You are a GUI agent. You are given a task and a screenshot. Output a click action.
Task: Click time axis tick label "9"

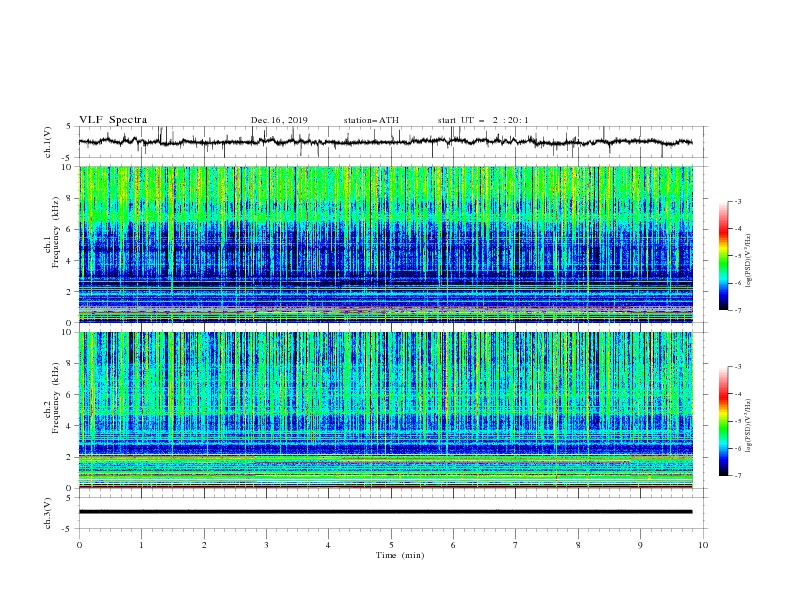tap(640, 545)
